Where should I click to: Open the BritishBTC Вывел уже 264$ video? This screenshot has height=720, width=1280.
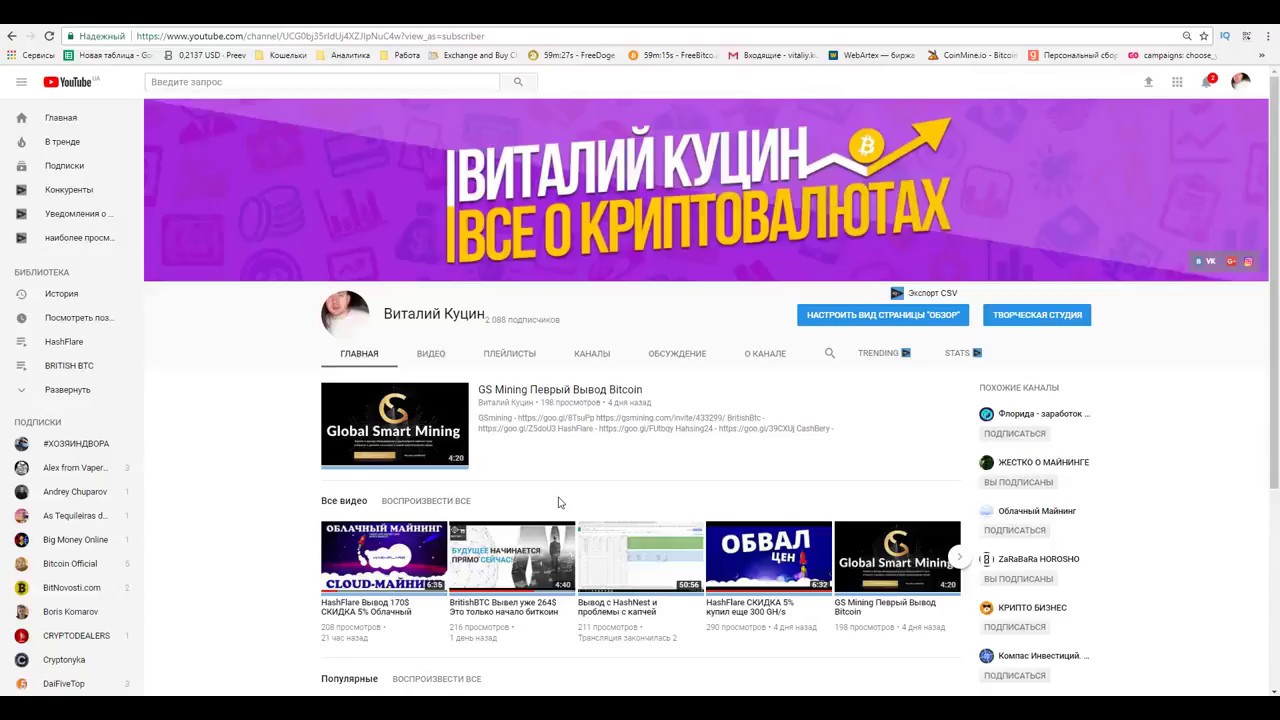click(x=512, y=557)
